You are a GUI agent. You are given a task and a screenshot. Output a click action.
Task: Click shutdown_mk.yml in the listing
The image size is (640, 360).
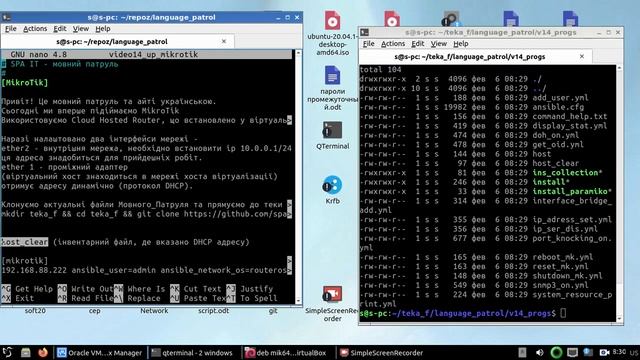click(x=567, y=276)
